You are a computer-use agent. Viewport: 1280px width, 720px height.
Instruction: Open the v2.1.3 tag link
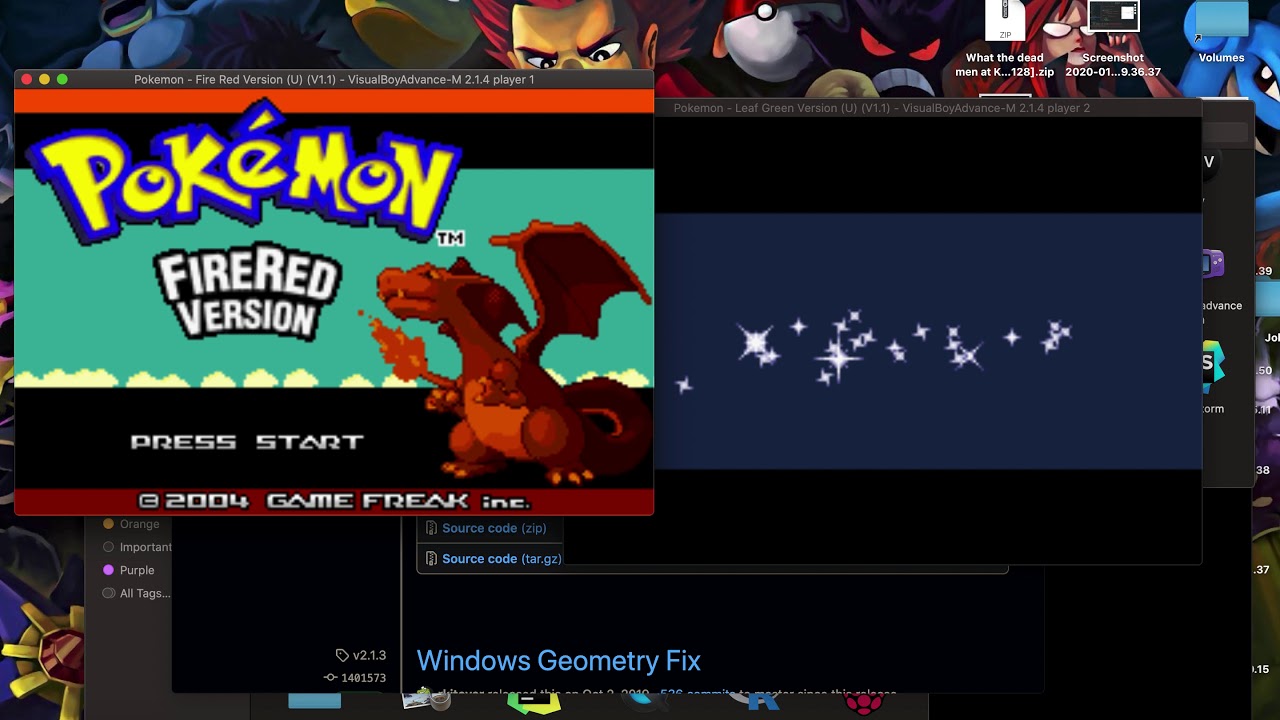(361, 655)
